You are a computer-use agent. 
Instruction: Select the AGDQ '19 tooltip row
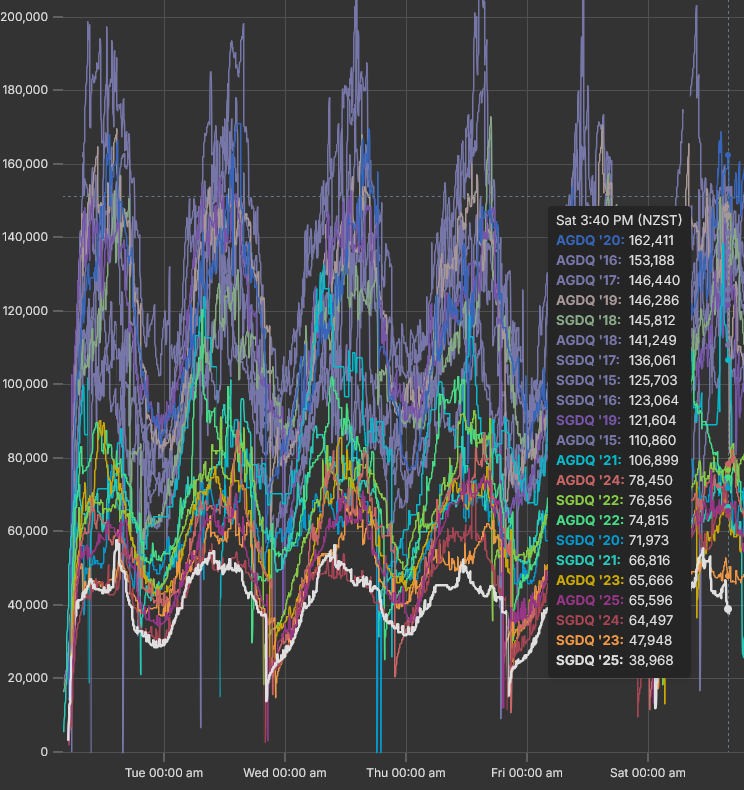618,300
